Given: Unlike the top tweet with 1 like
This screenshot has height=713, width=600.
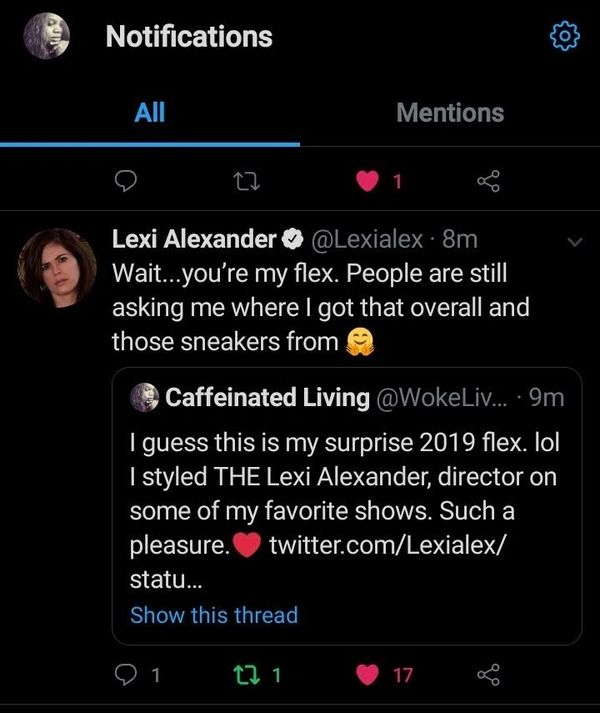Looking at the screenshot, I should pos(370,181).
